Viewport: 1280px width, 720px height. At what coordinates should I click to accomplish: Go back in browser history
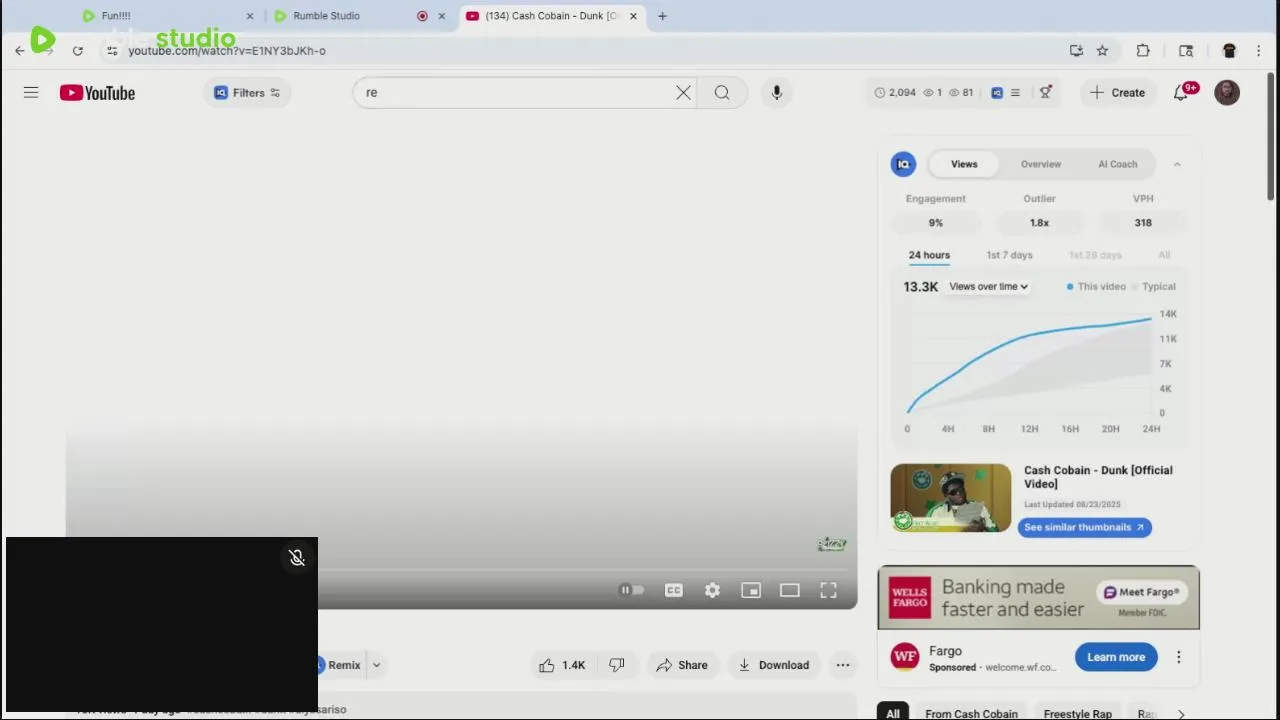[19, 51]
